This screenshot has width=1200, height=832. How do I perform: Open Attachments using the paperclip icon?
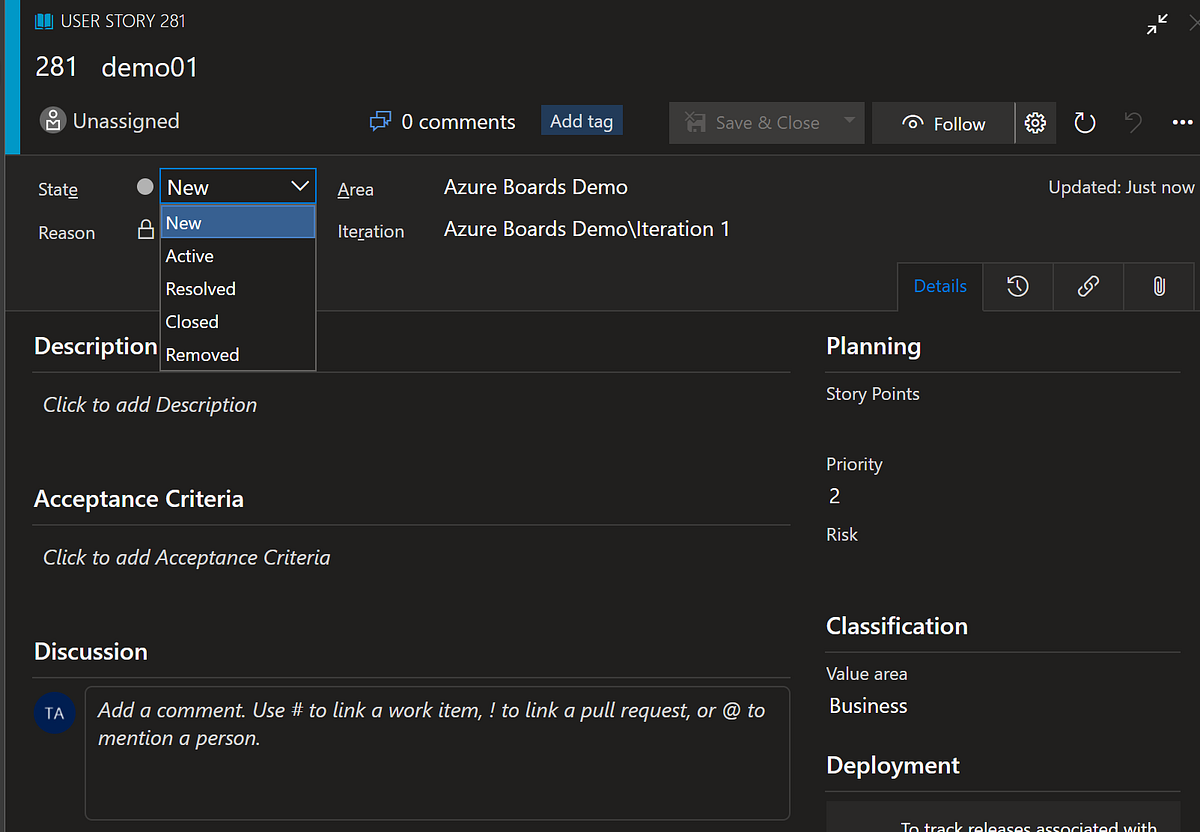click(1158, 286)
